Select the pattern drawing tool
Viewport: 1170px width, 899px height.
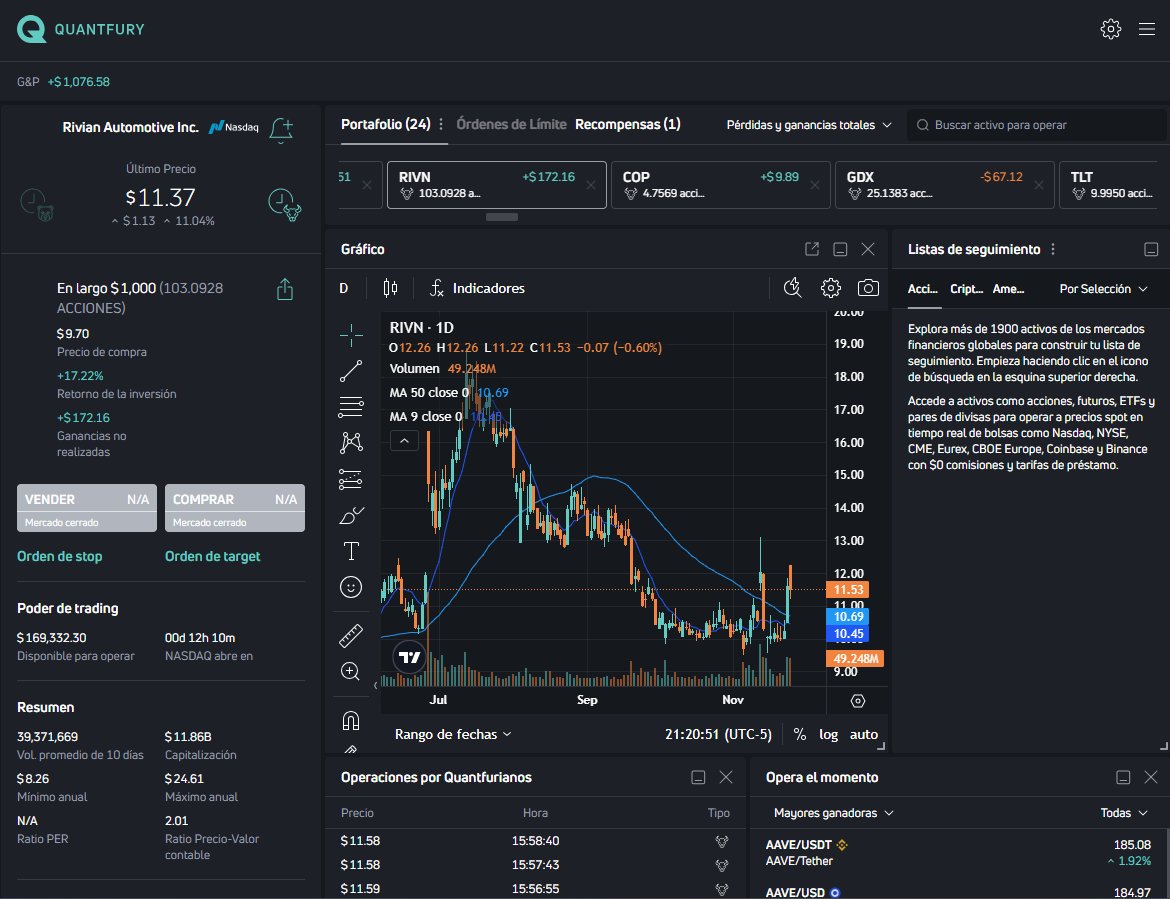[x=351, y=442]
